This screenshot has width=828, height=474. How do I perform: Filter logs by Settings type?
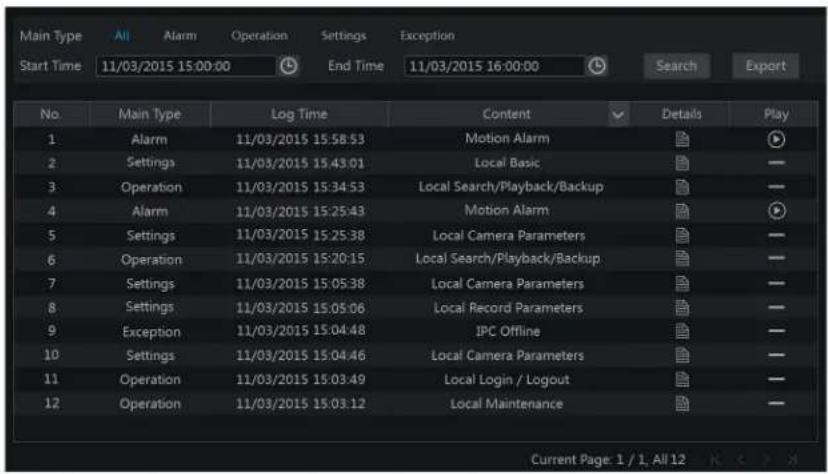[x=343, y=36]
